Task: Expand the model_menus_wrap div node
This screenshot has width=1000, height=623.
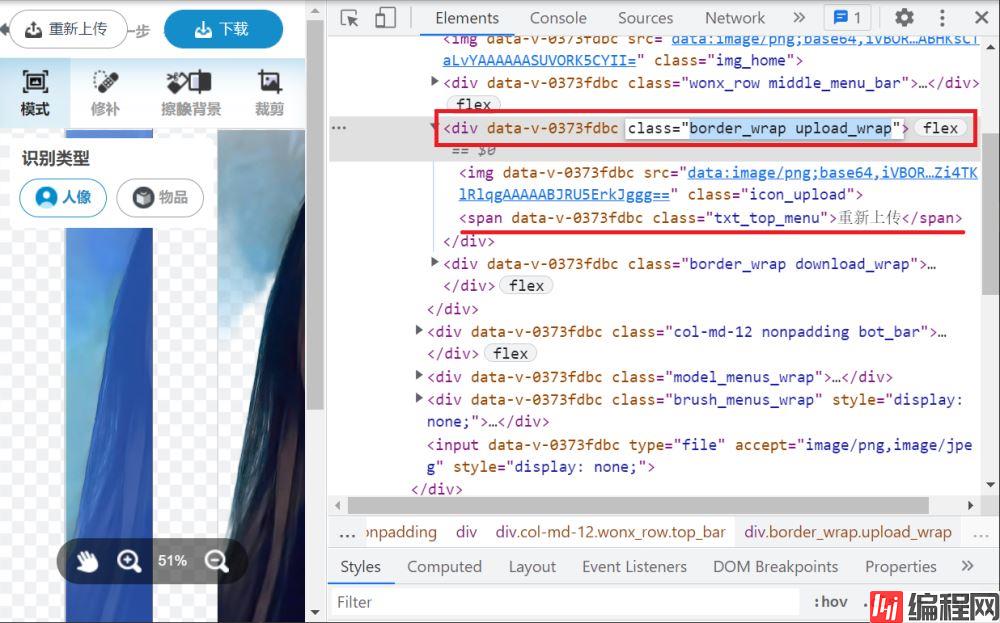Action: (419, 377)
